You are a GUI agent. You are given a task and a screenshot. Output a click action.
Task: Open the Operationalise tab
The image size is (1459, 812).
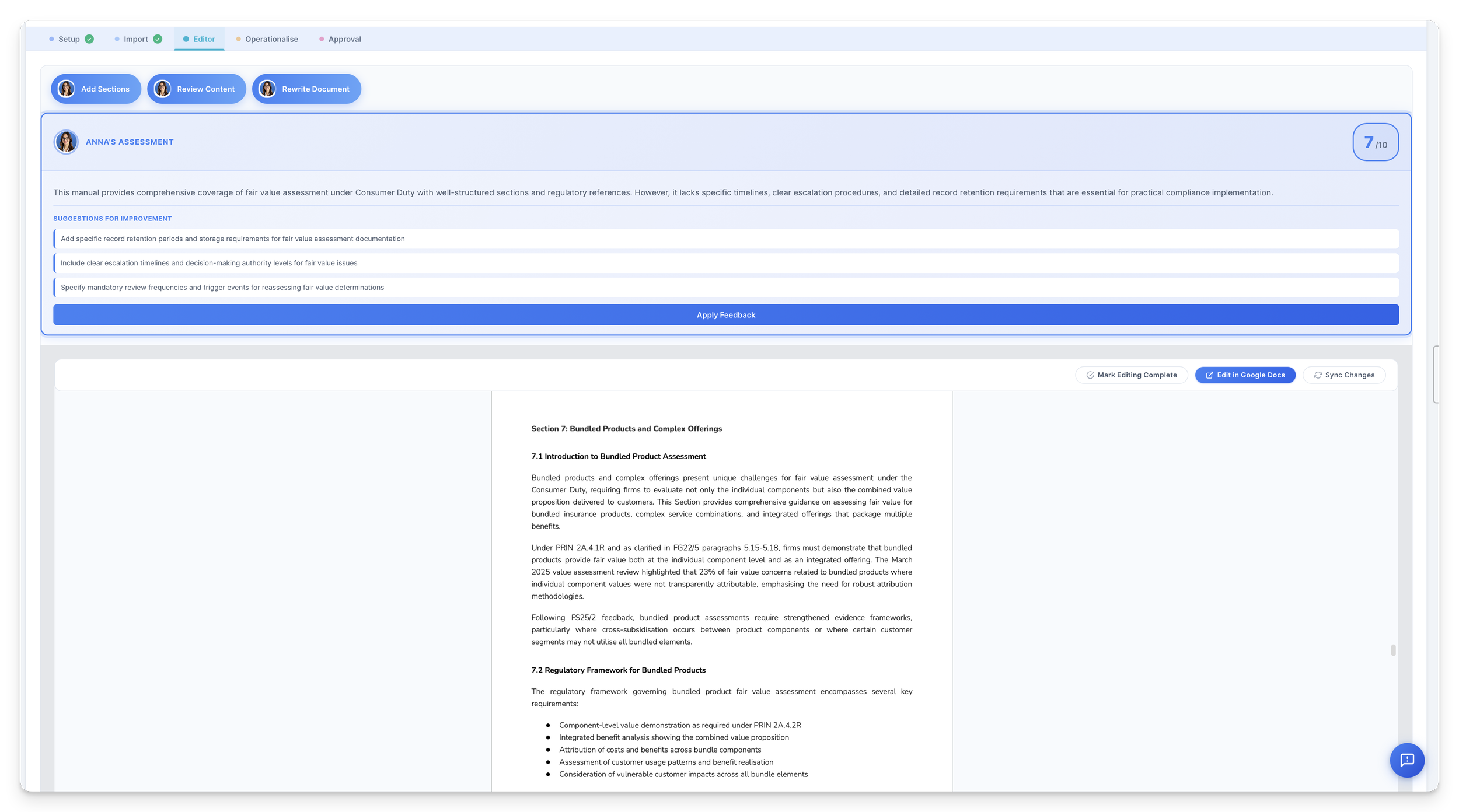coord(271,39)
